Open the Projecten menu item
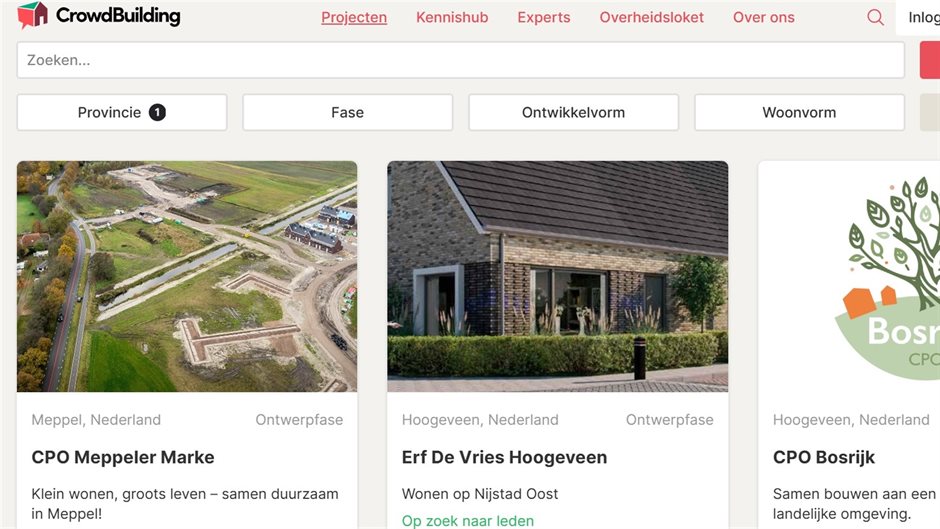940x529 pixels. (354, 17)
